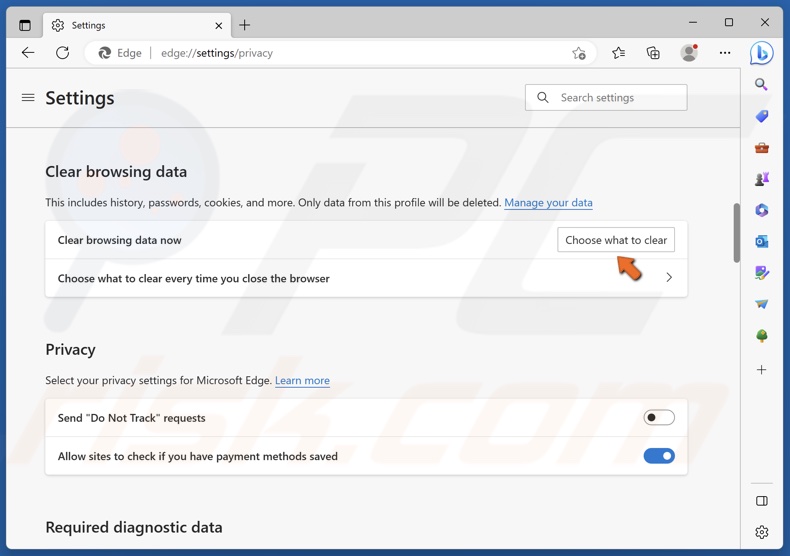This screenshot has width=790, height=556.
Task: Disable payment methods check toggle
Action: pyautogui.click(x=659, y=456)
